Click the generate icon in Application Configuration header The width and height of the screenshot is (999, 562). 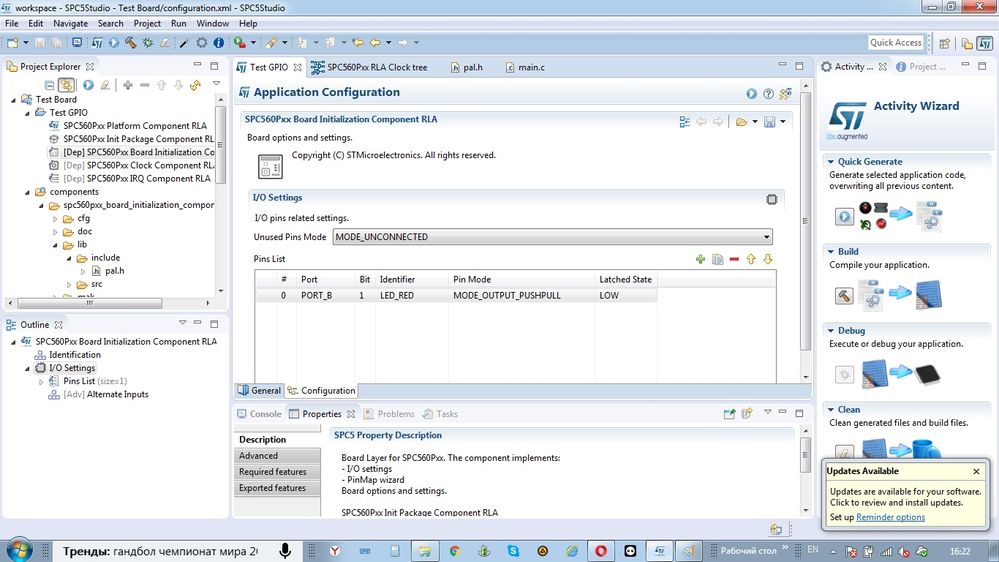click(752, 94)
